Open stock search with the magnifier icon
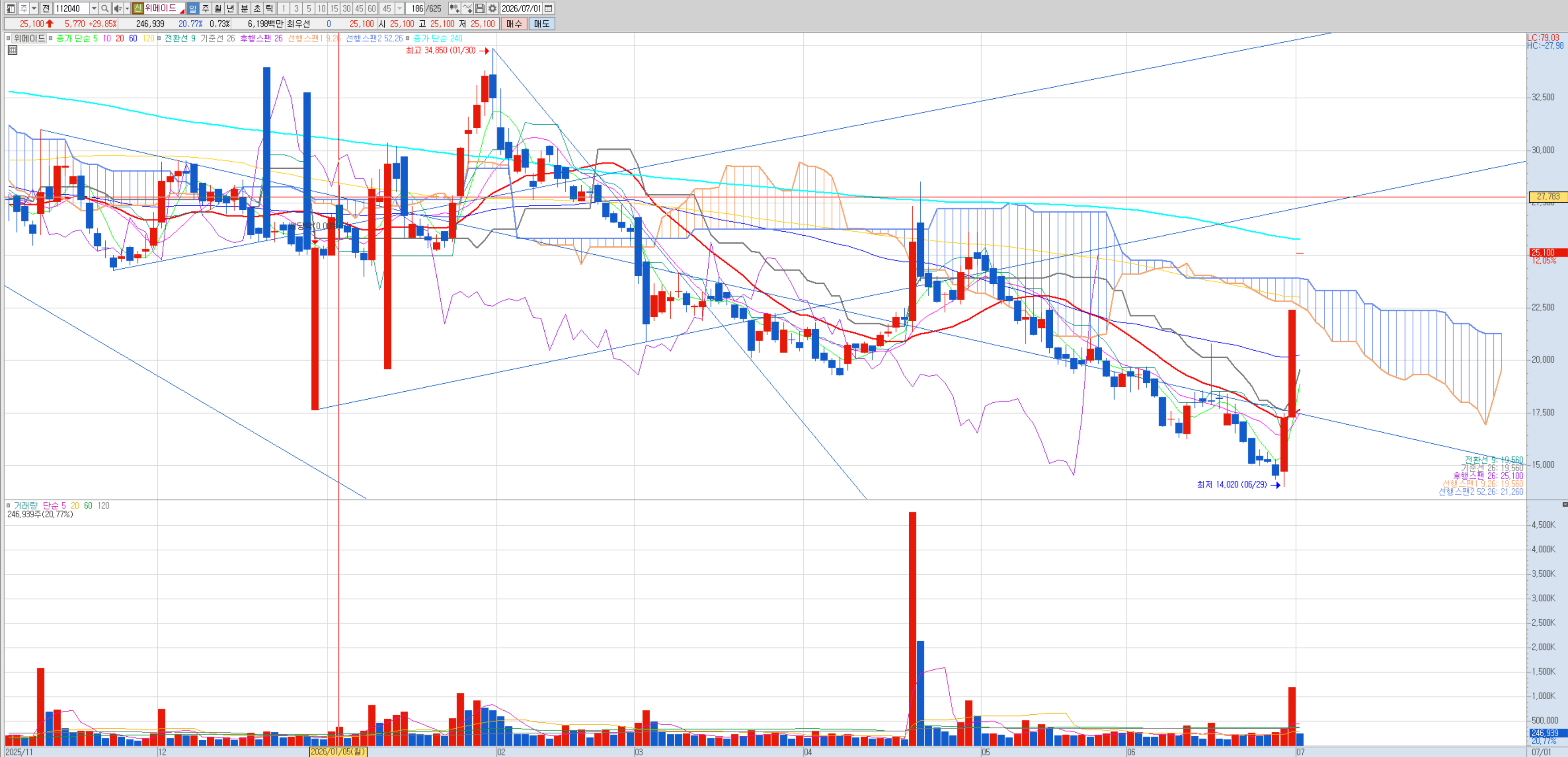 (x=105, y=8)
